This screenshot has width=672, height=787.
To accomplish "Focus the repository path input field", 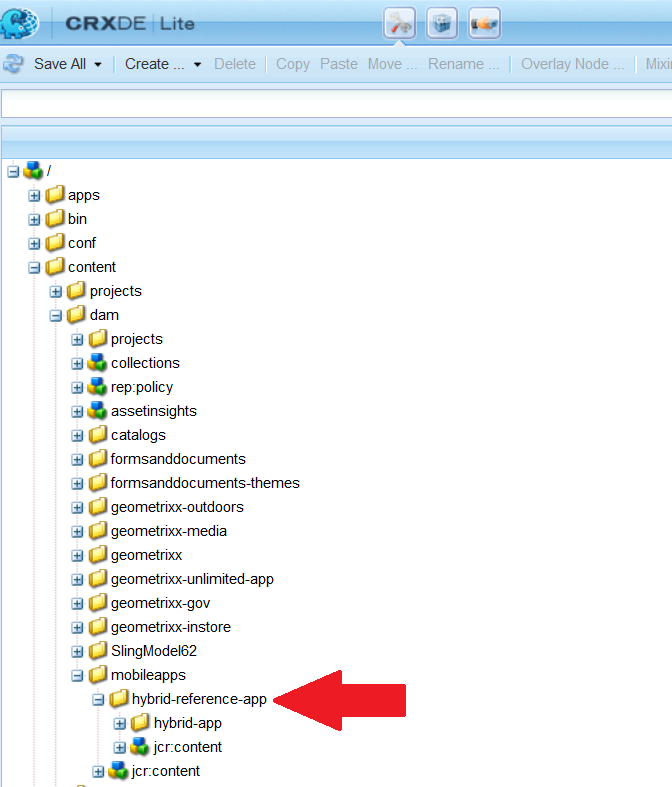I will [336, 104].
